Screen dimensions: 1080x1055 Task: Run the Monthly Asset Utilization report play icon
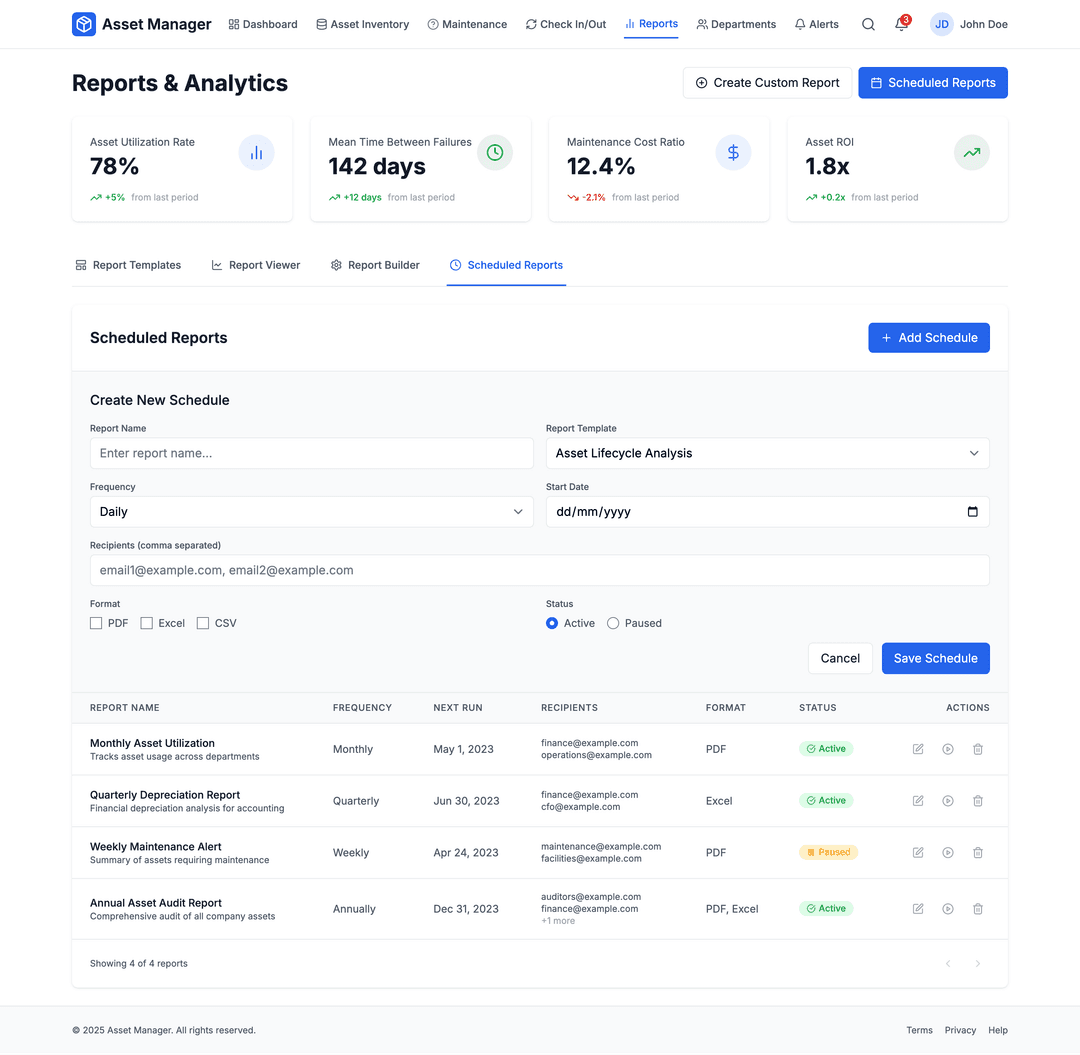point(947,749)
